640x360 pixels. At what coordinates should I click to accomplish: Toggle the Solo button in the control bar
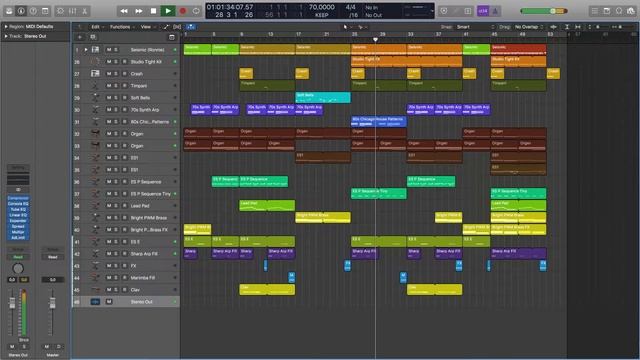(468, 11)
